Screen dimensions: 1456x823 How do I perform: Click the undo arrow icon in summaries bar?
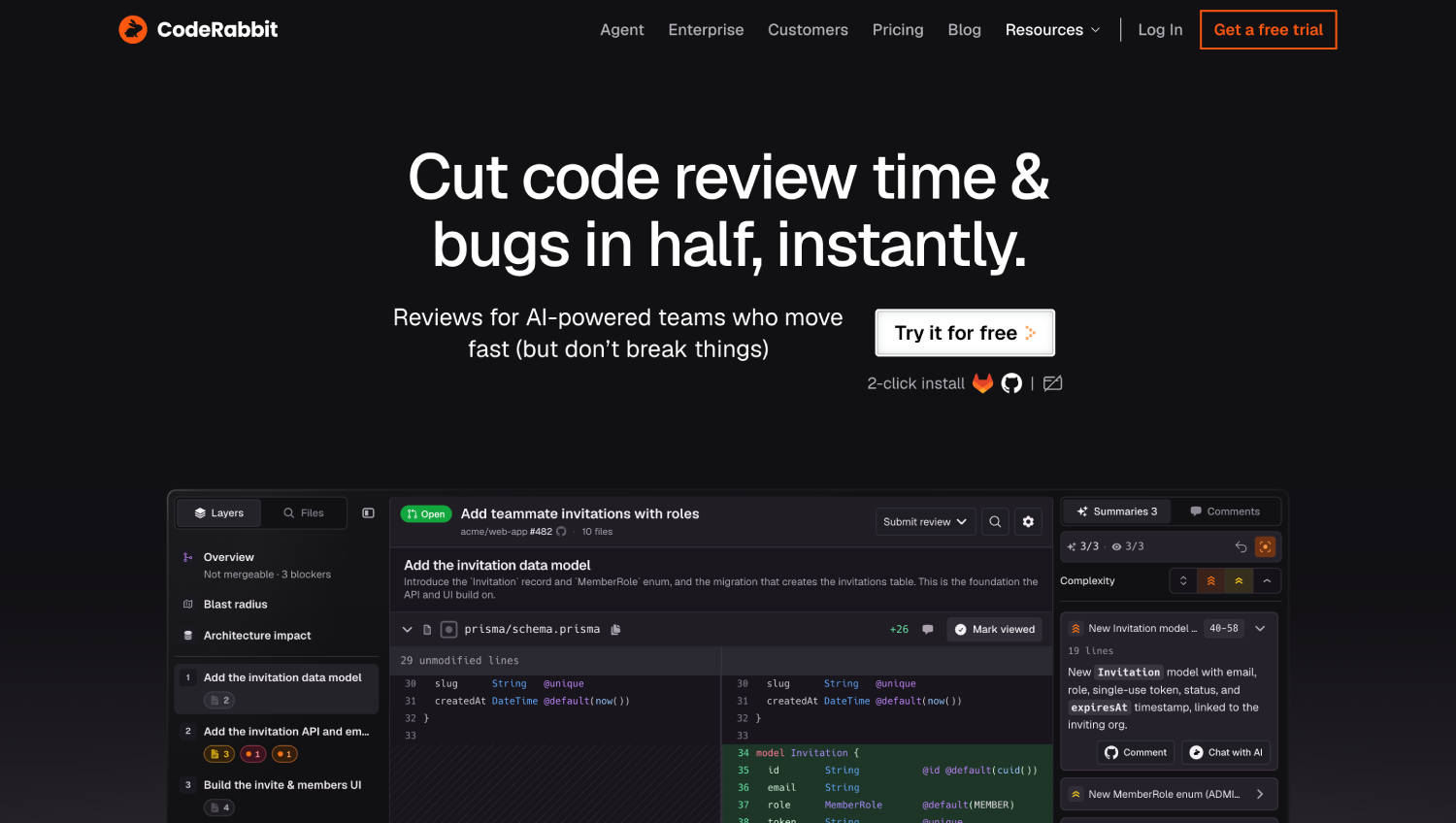point(1241,546)
